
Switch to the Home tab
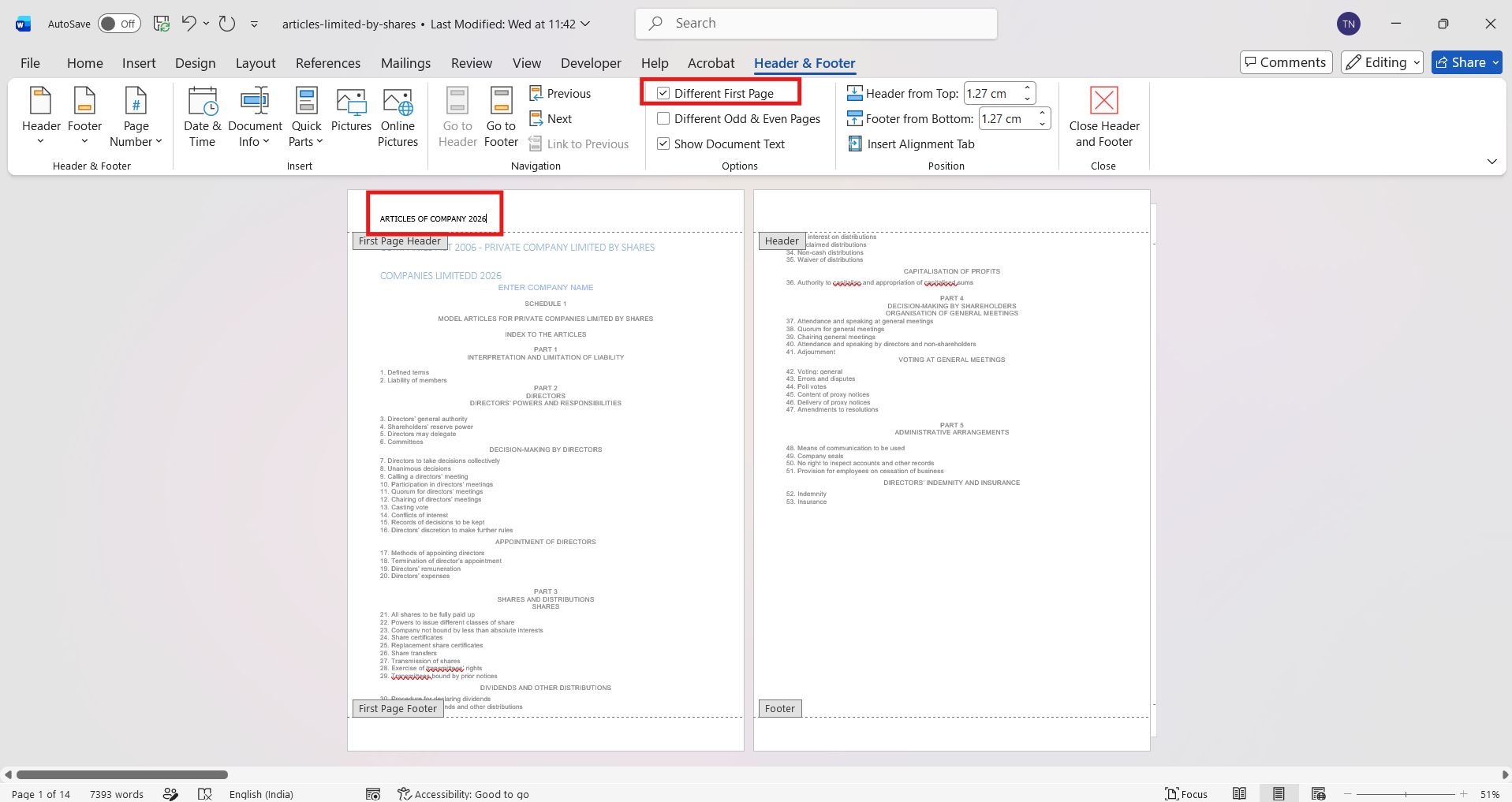[x=85, y=63]
